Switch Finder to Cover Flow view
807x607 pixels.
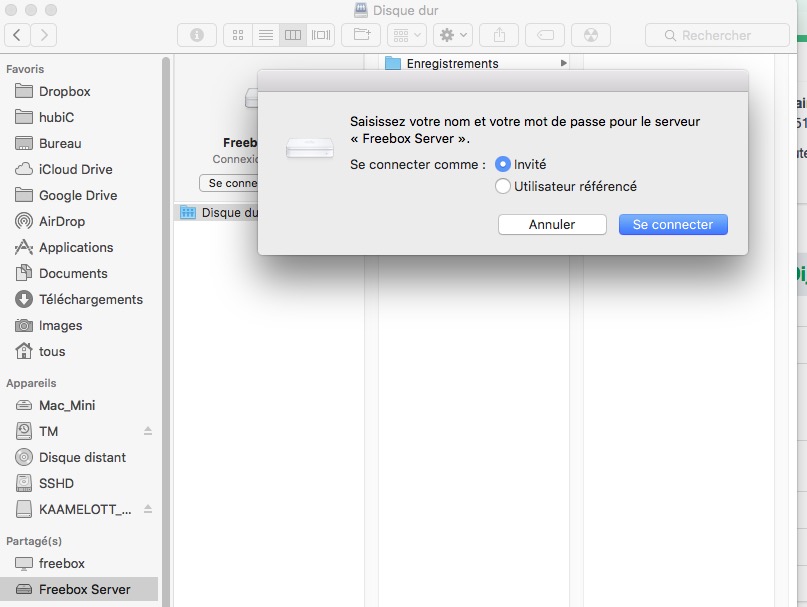[x=321, y=35]
